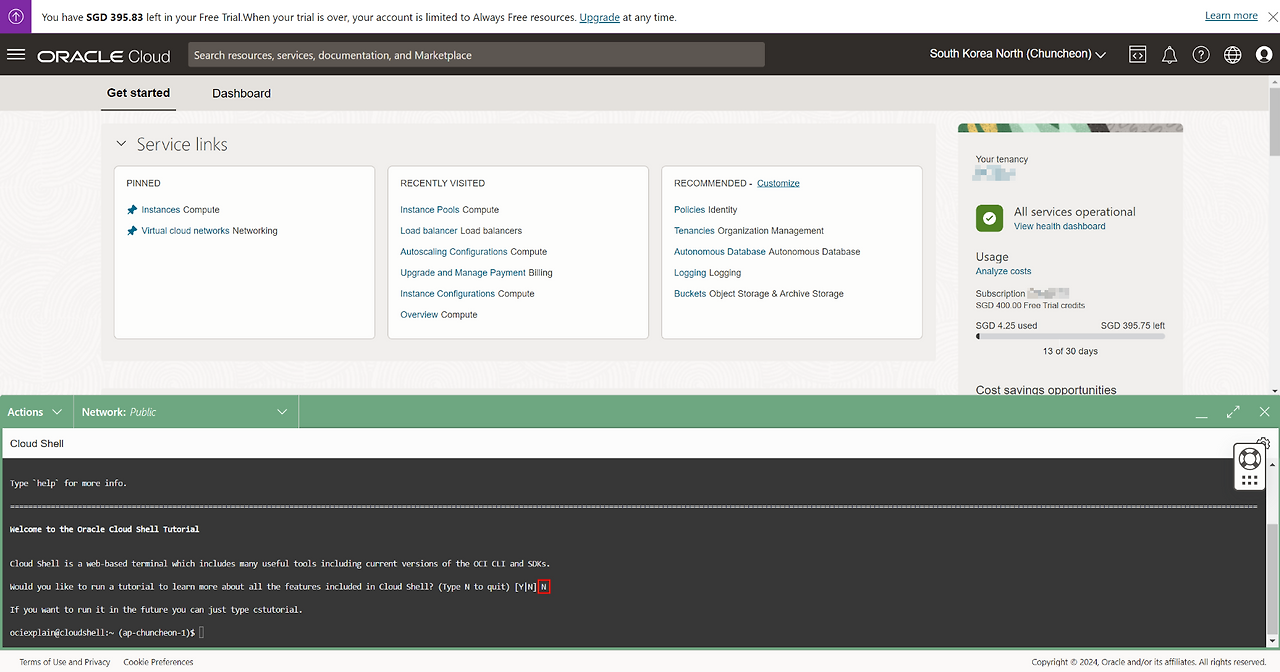Maximize the Cloud Shell panel
The width and height of the screenshot is (1280, 672).
[x=1233, y=412]
